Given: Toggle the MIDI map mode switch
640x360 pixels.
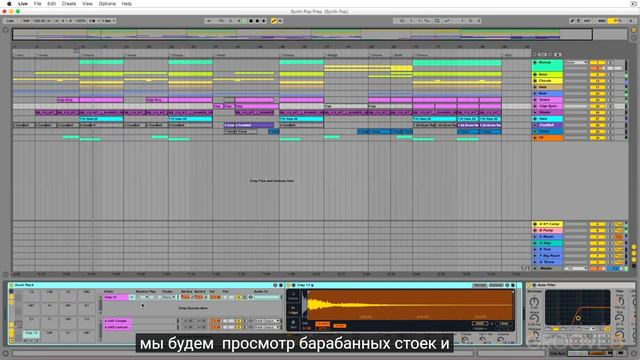Looking at the screenshot, I should [x=601, y=20].
